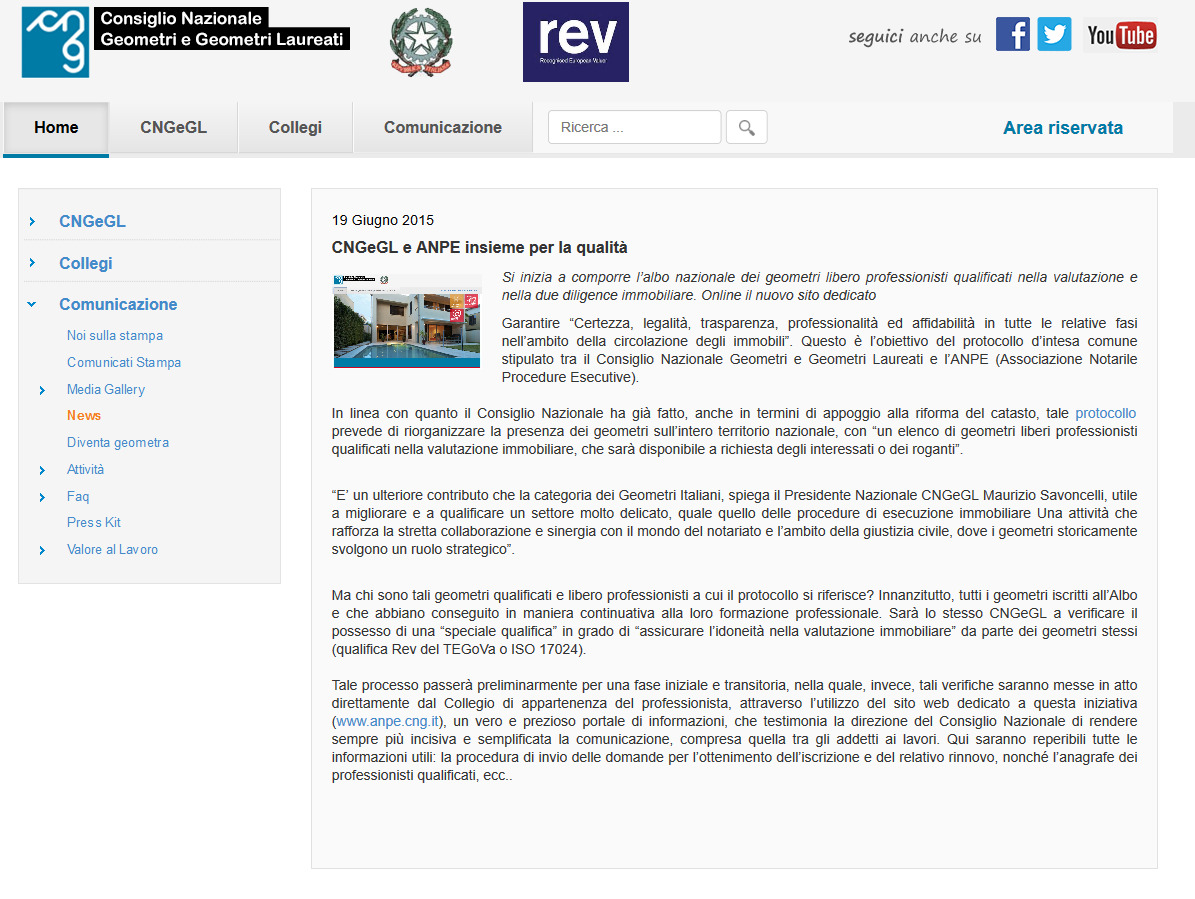
Task: Open the Comunicazione sidebar heading
Action: click(x=118, y=305)
